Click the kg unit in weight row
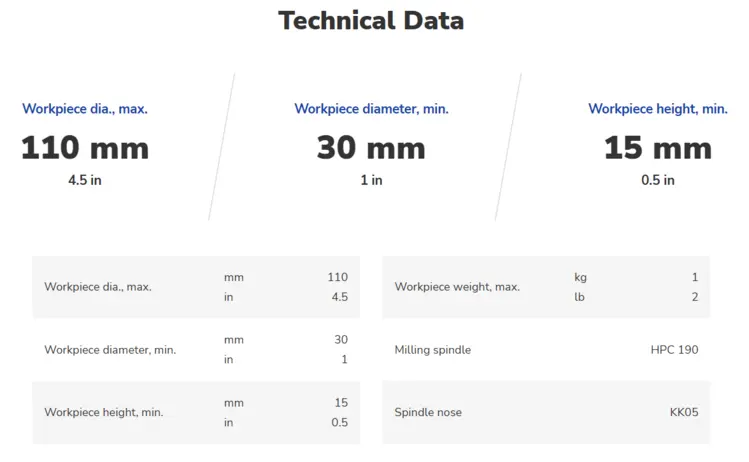This screenshot has width=749, height=462. point(580,277)
